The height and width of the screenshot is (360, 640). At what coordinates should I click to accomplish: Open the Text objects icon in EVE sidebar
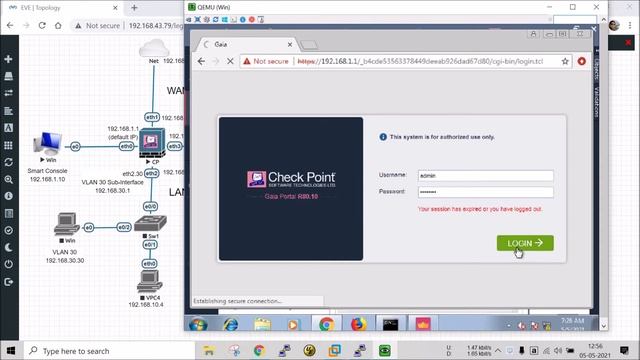point(8,128)
